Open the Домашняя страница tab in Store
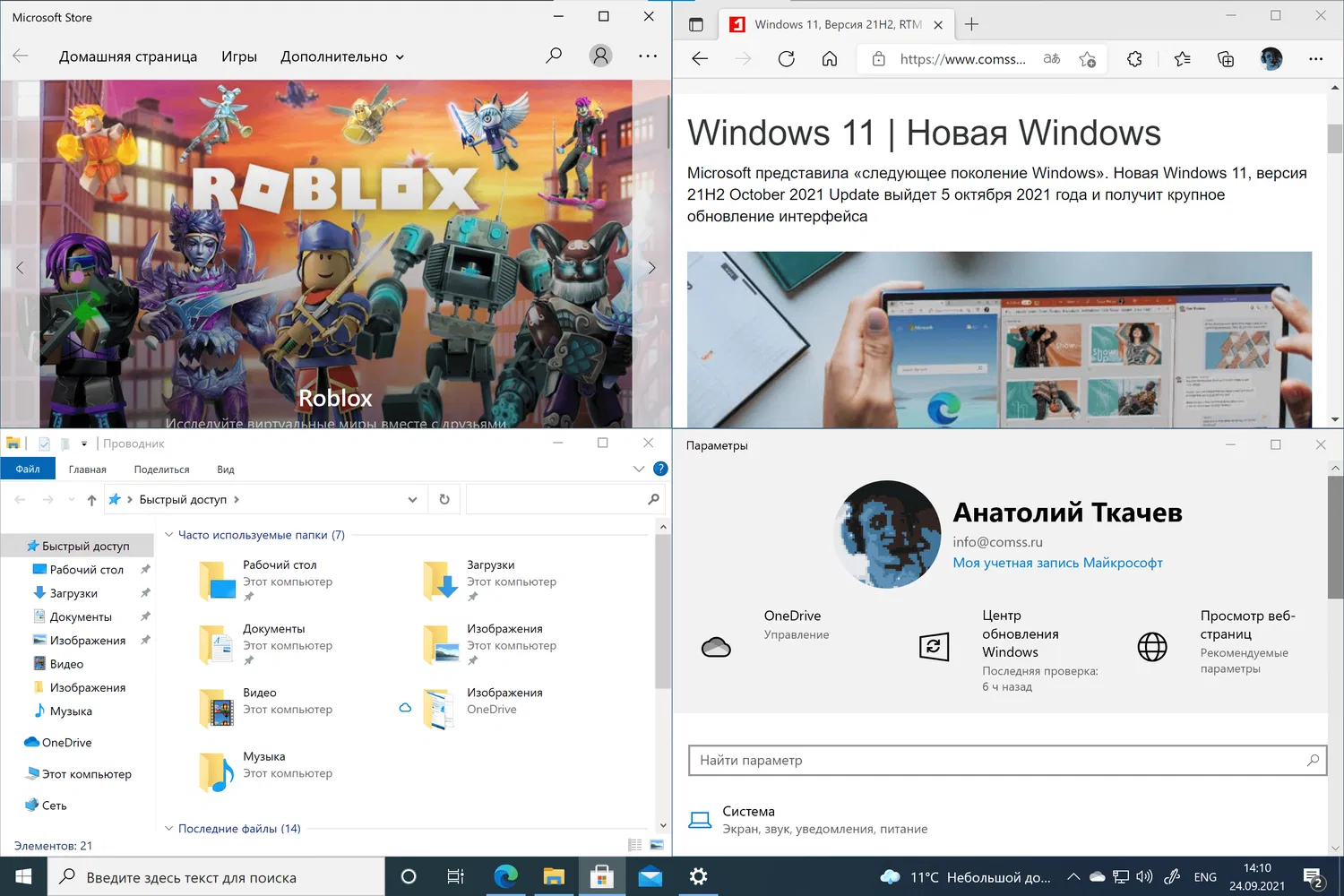This screenshot has height=896, width=1344. click(x=128, y=56)
